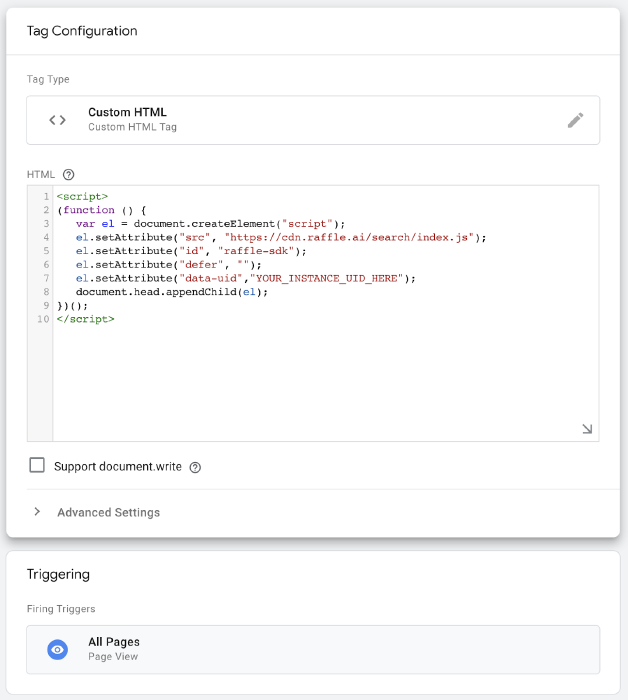Click the expand editor arrow icon

click(587, 429)
